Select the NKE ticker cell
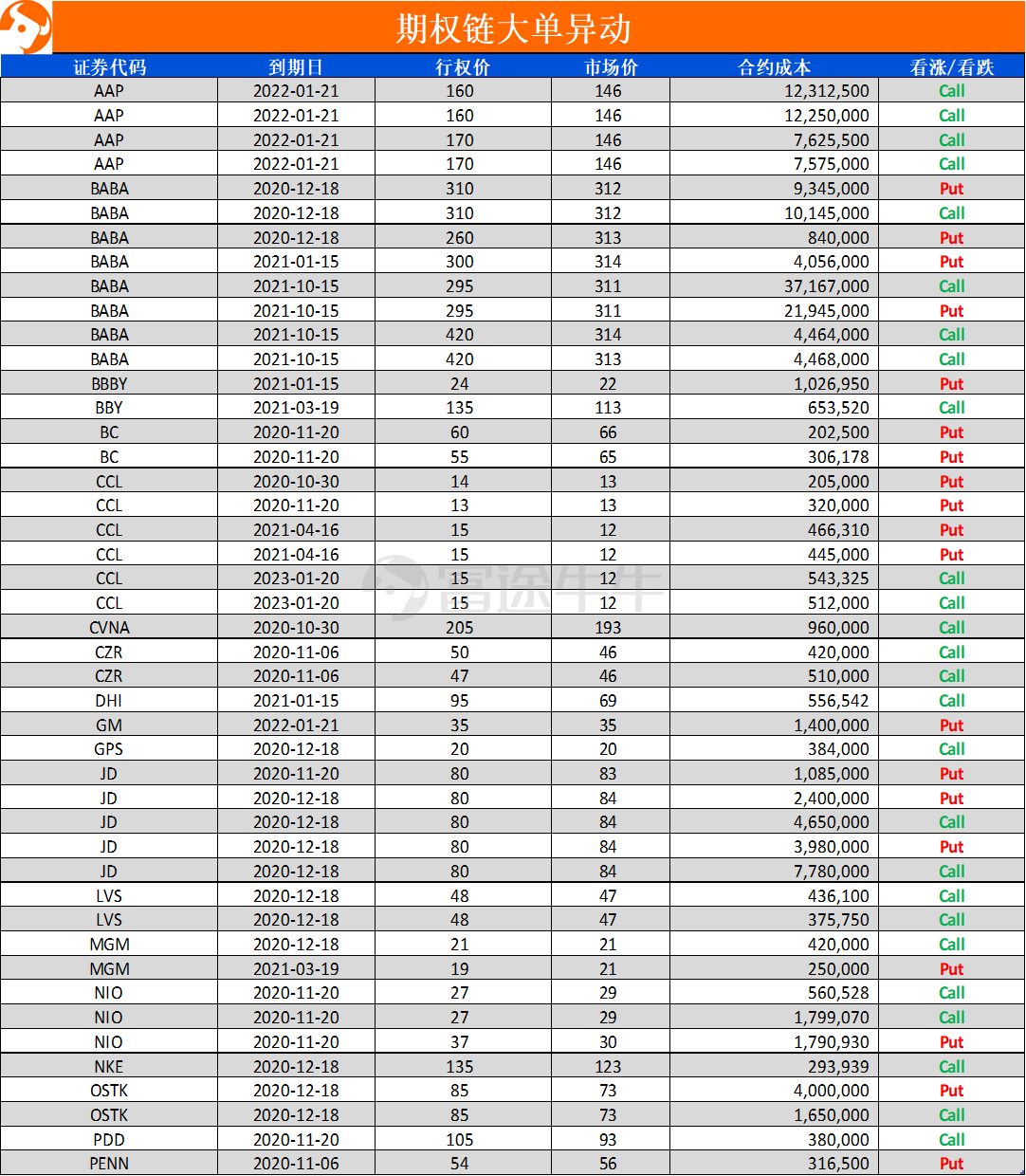Screen dimensions: 1026x1176 pos(109,1067)
